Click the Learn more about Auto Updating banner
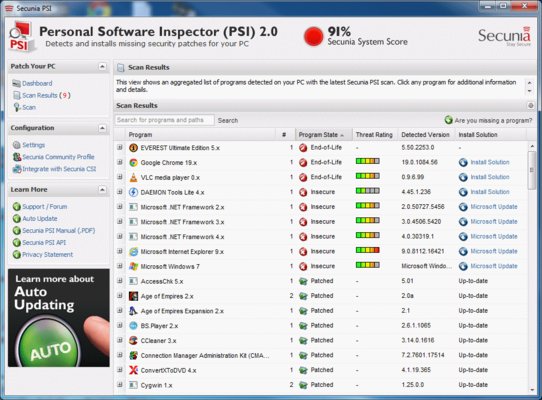This screenshot has height=400, width=542. (x=59, y=318)
